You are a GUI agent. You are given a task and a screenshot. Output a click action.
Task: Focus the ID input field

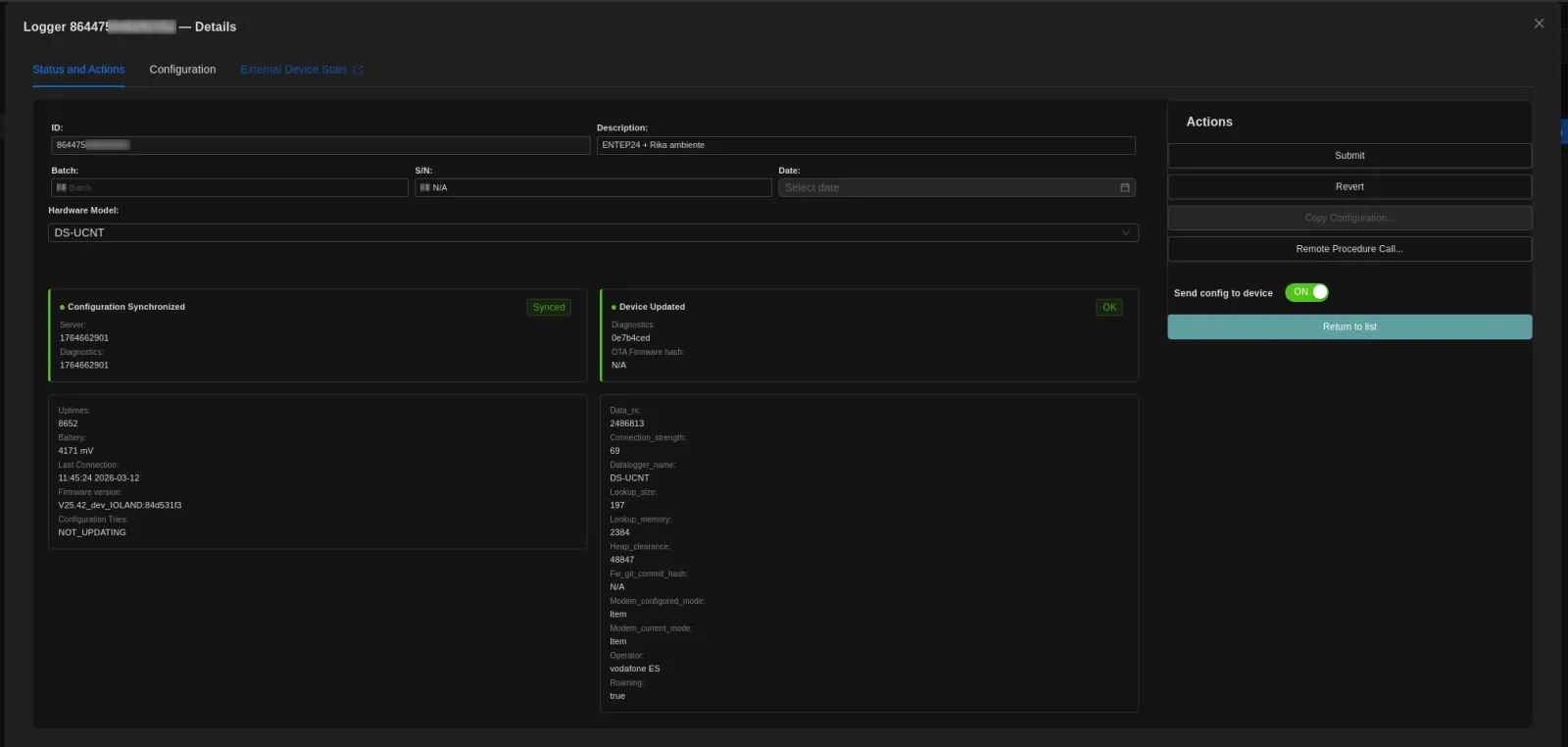(320, 145)
